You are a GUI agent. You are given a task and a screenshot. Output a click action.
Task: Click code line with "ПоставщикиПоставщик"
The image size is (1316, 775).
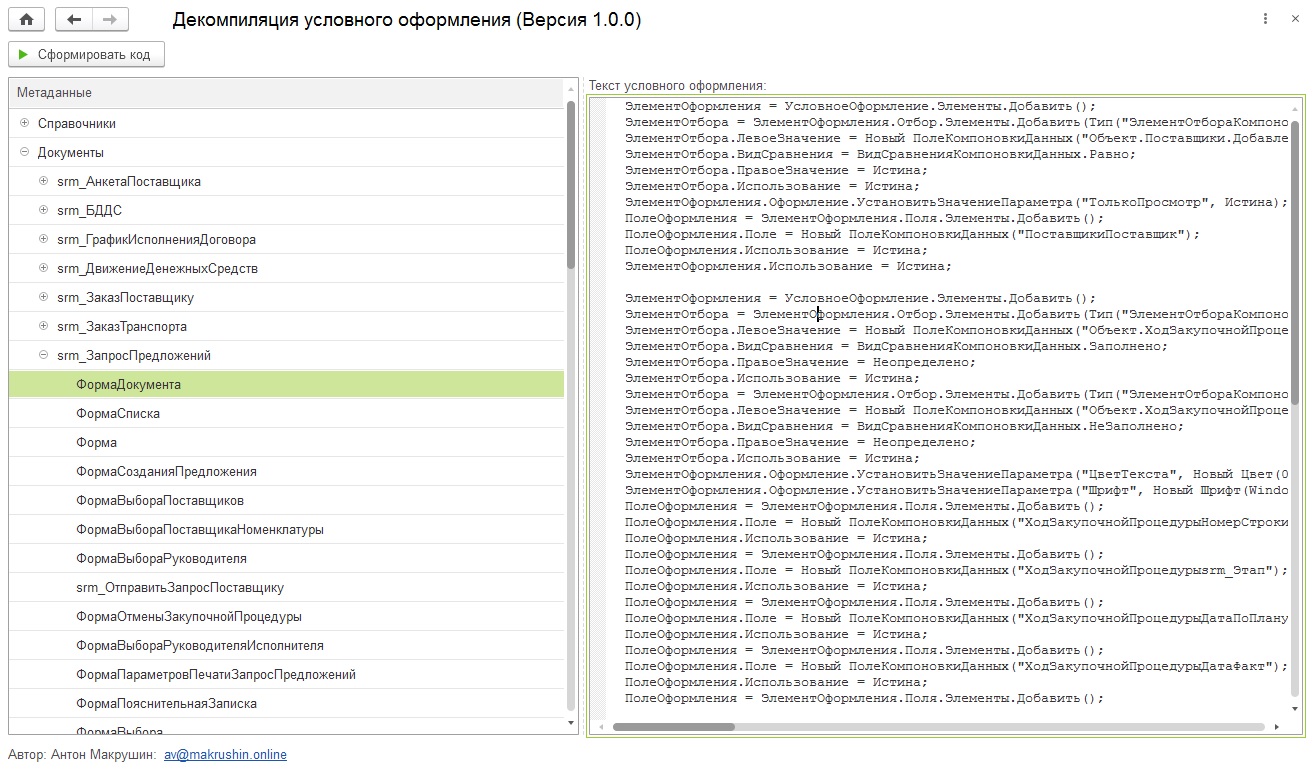pyautogui.click(x=911, y=234)
